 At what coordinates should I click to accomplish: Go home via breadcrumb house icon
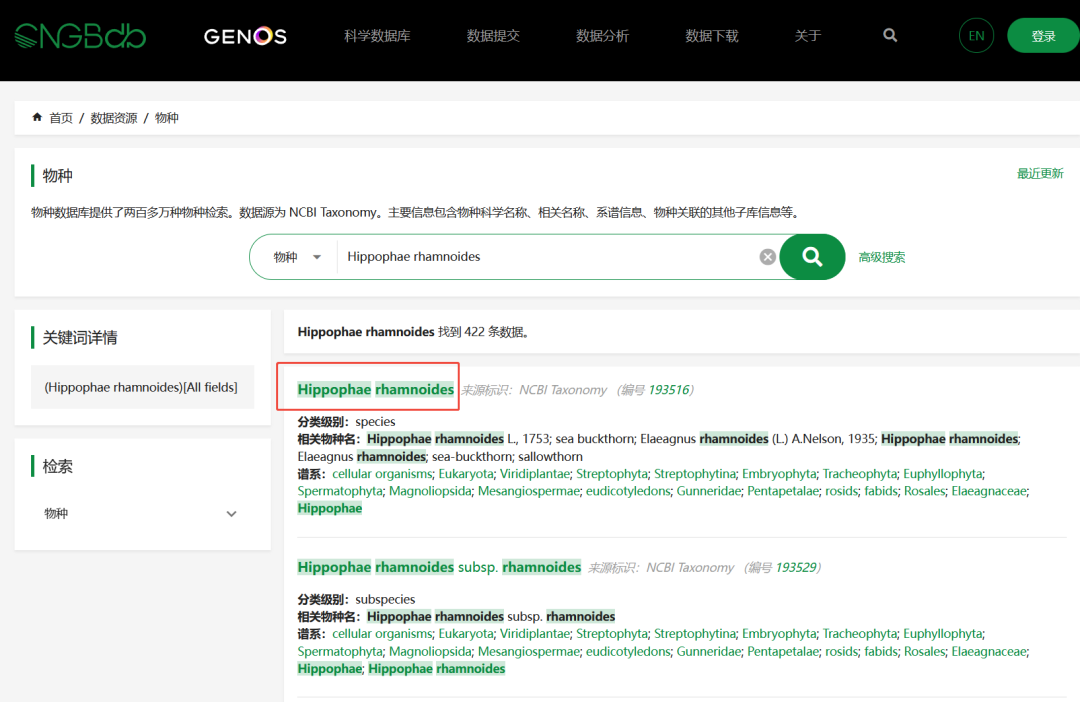click(37, 117)
